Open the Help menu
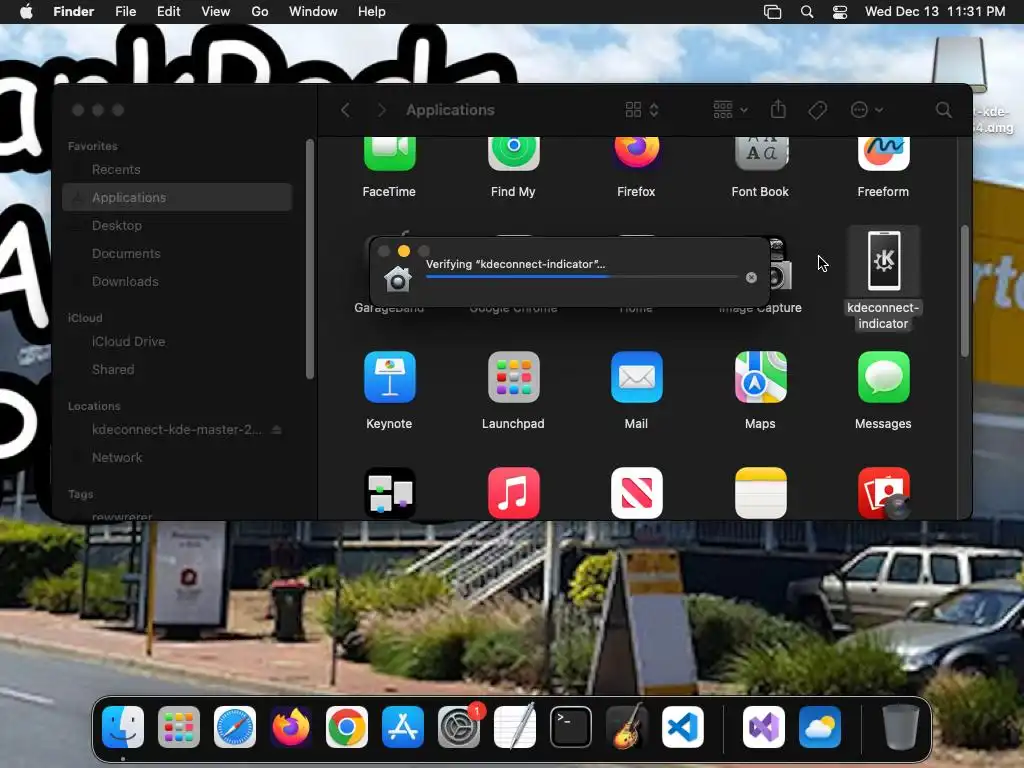1024x768 pixels. click(372, 12)
